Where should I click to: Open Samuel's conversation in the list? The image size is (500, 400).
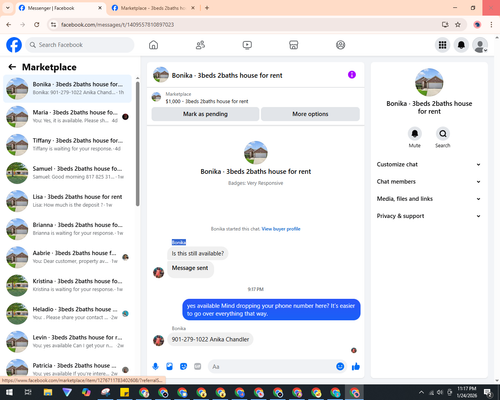[67, 173]
